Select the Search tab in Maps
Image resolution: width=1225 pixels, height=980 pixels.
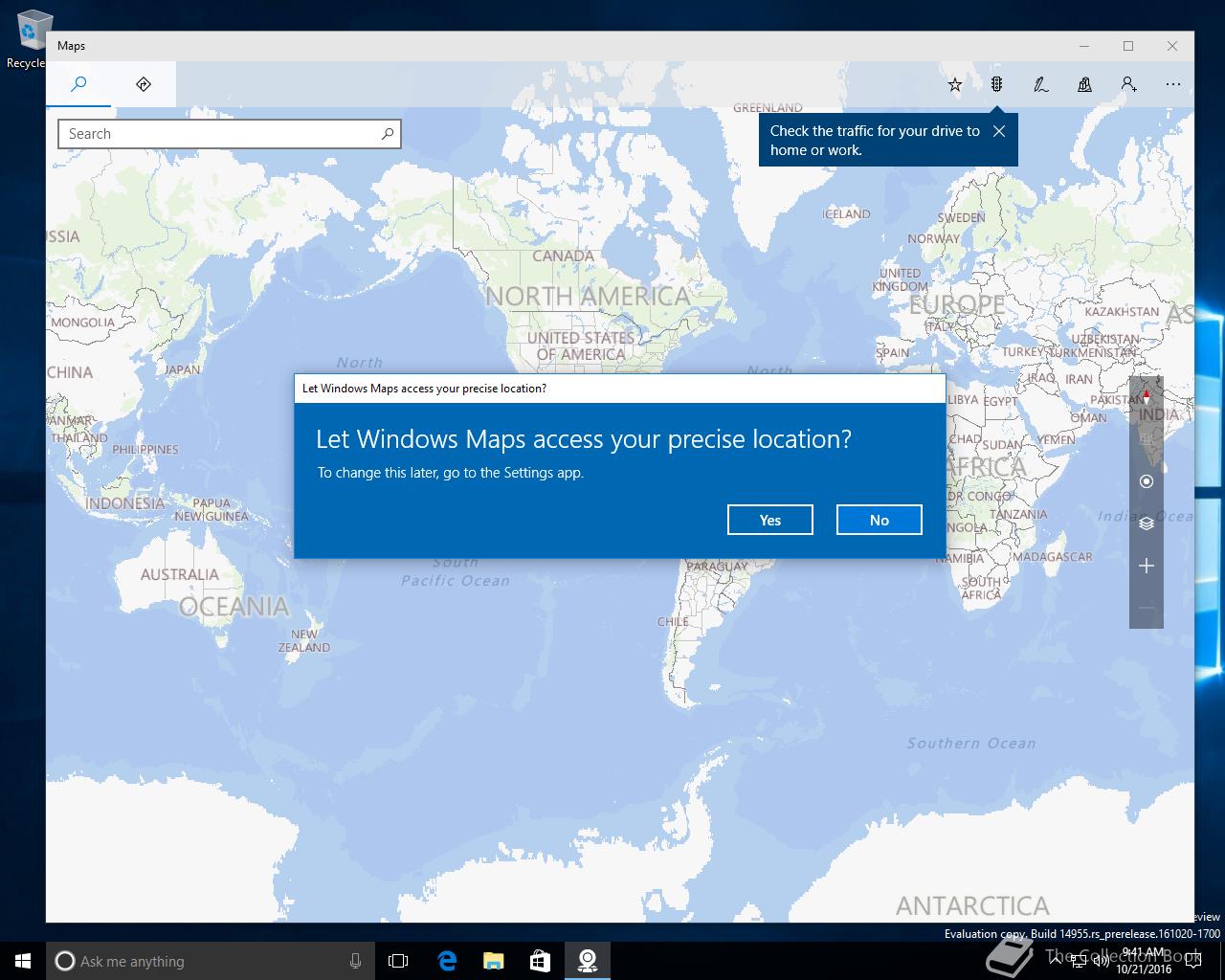78,84
